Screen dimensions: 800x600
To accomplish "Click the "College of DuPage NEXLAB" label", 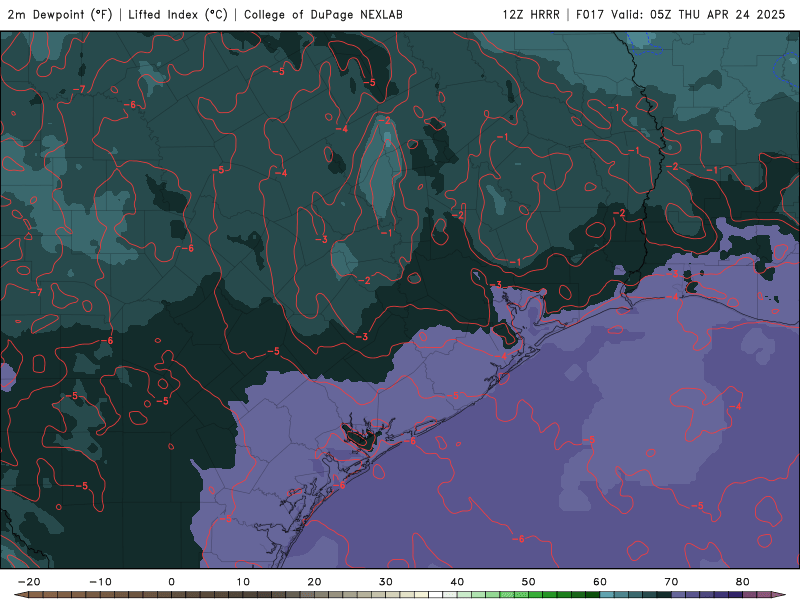I will pyautogui.click(x=323, y=15).
